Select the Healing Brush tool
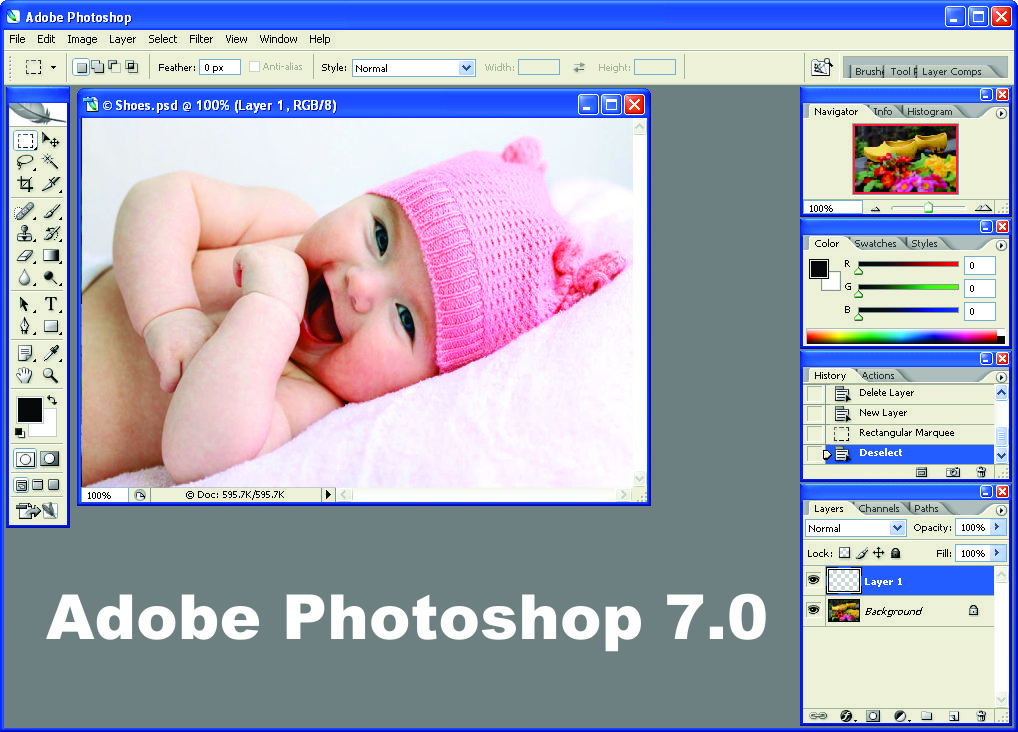The image size is (1018, 732). click(25, 212)
